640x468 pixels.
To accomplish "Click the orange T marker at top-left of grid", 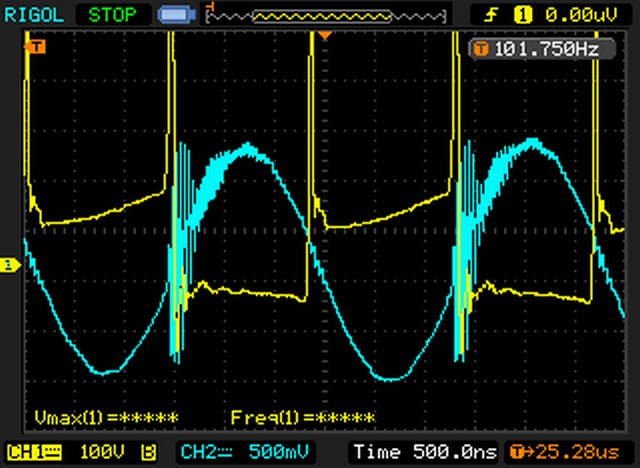I will pos(38,47).
